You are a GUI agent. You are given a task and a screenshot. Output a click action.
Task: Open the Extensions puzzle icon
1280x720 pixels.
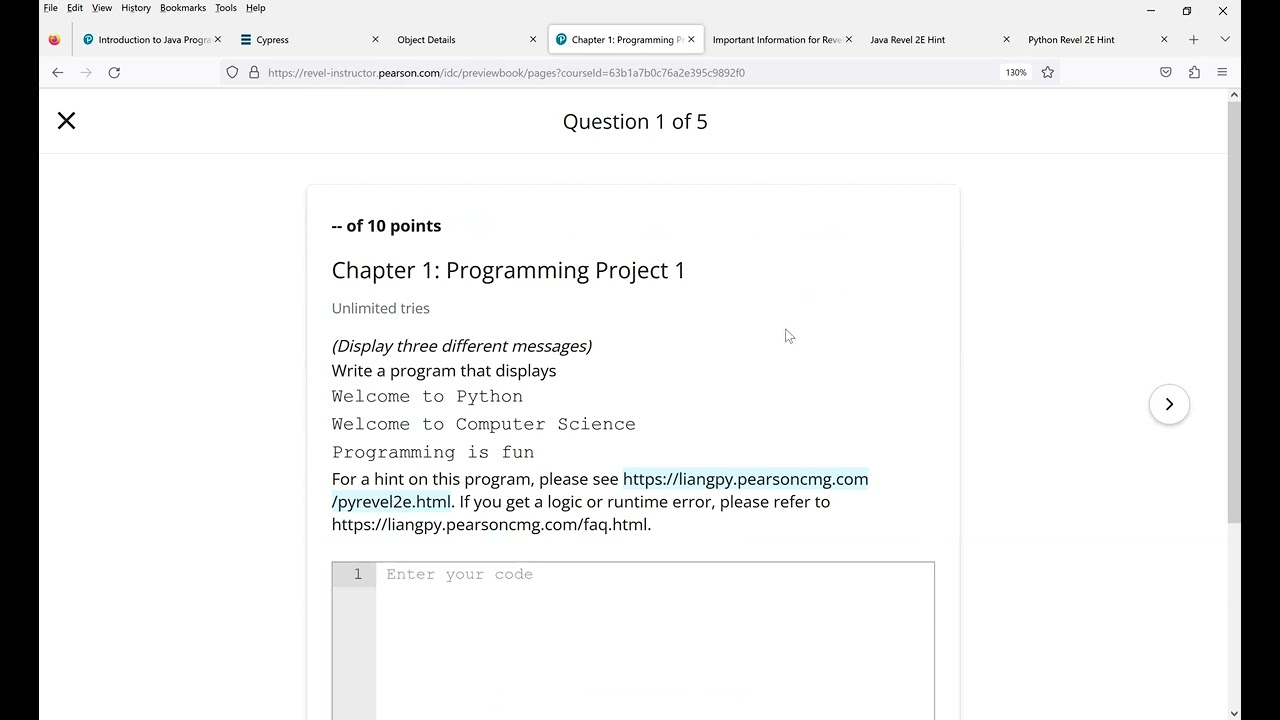(x=1194, y=72)
